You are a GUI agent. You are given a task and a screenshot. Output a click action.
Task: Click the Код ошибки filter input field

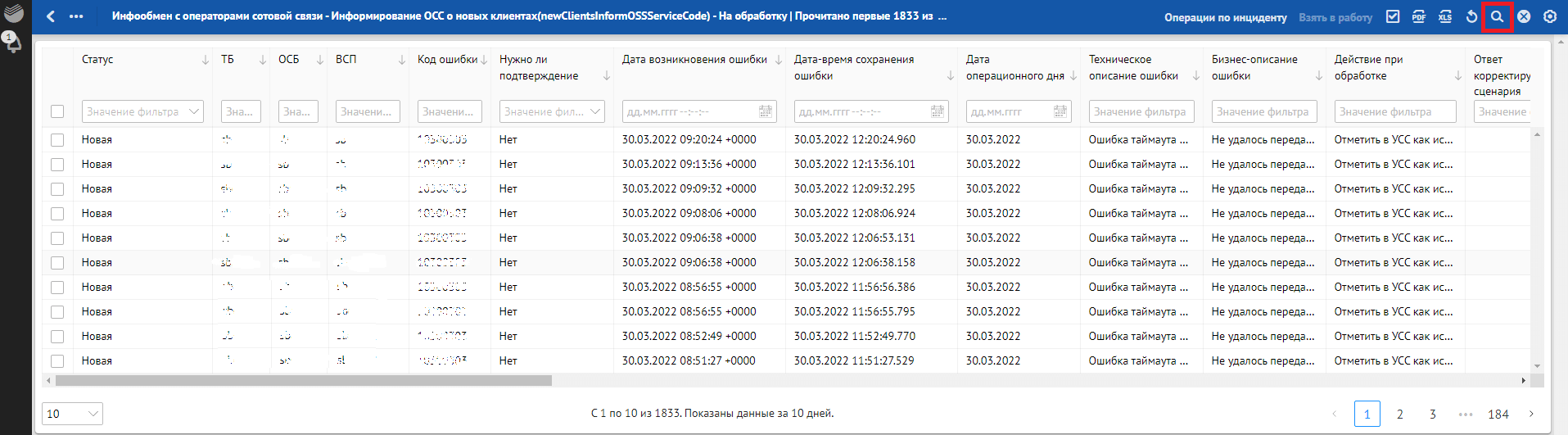[x=450, y=111]
